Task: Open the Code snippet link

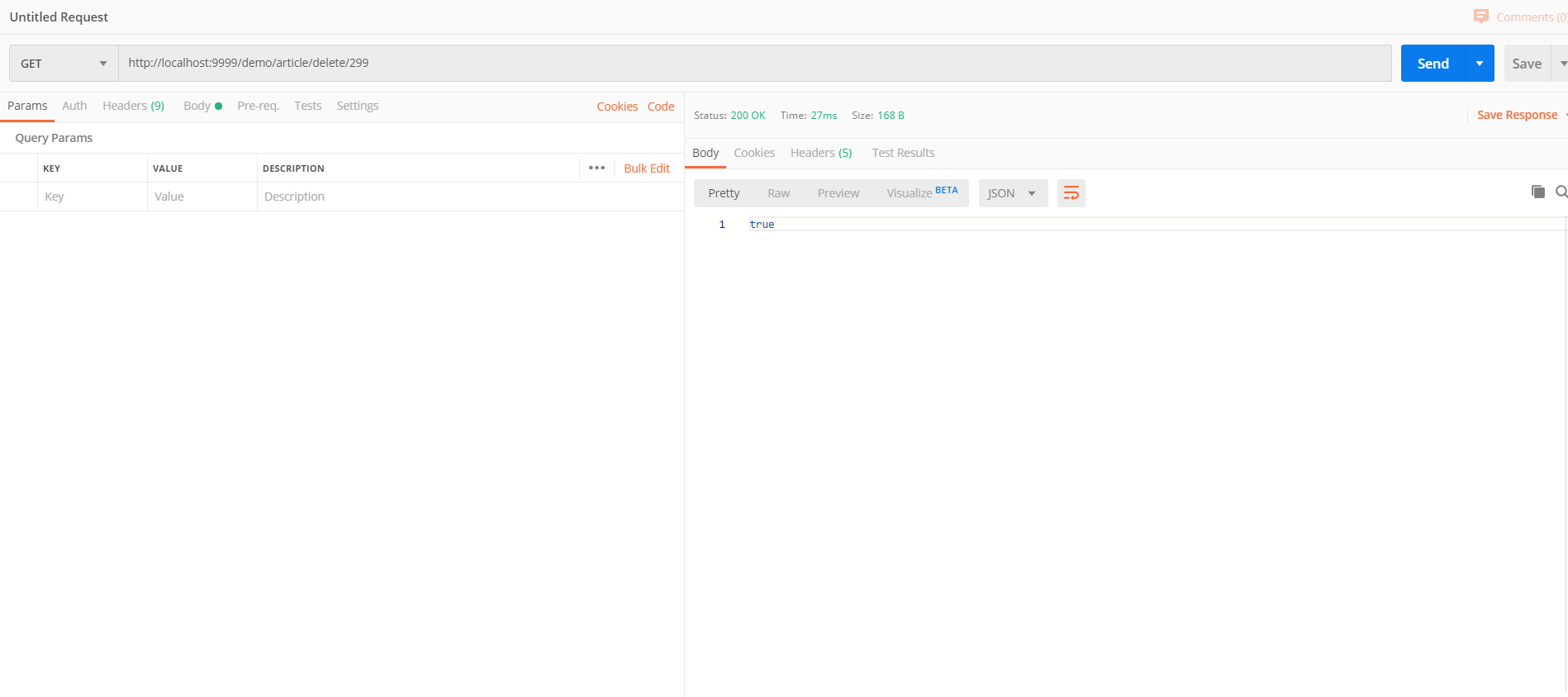Action: pos(661,107)
